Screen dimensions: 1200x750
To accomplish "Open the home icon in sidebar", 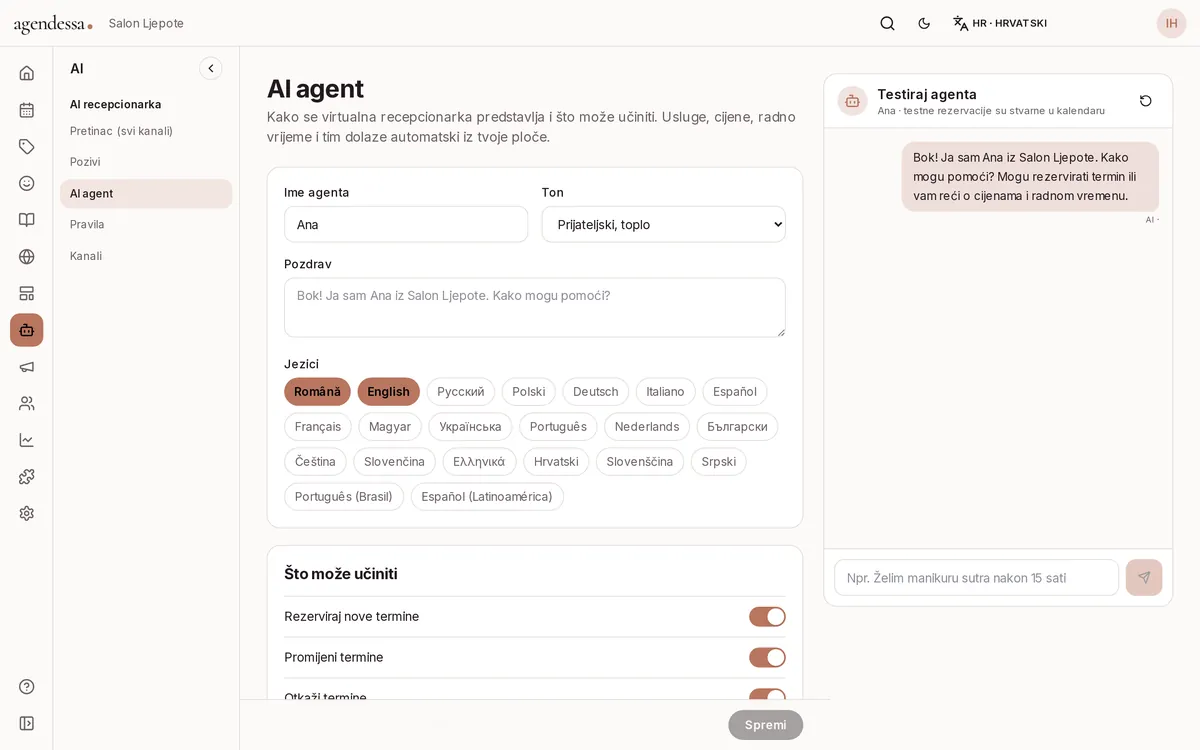I will [x=27, y=73].
